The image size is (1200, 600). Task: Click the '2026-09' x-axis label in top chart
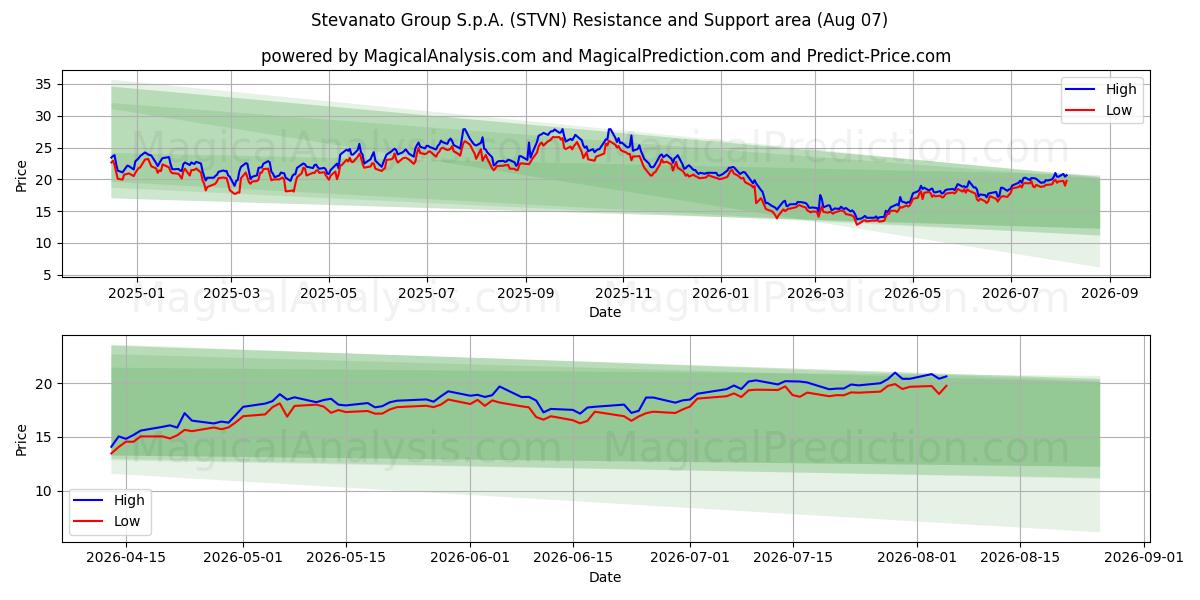(x=1110, y=292)
